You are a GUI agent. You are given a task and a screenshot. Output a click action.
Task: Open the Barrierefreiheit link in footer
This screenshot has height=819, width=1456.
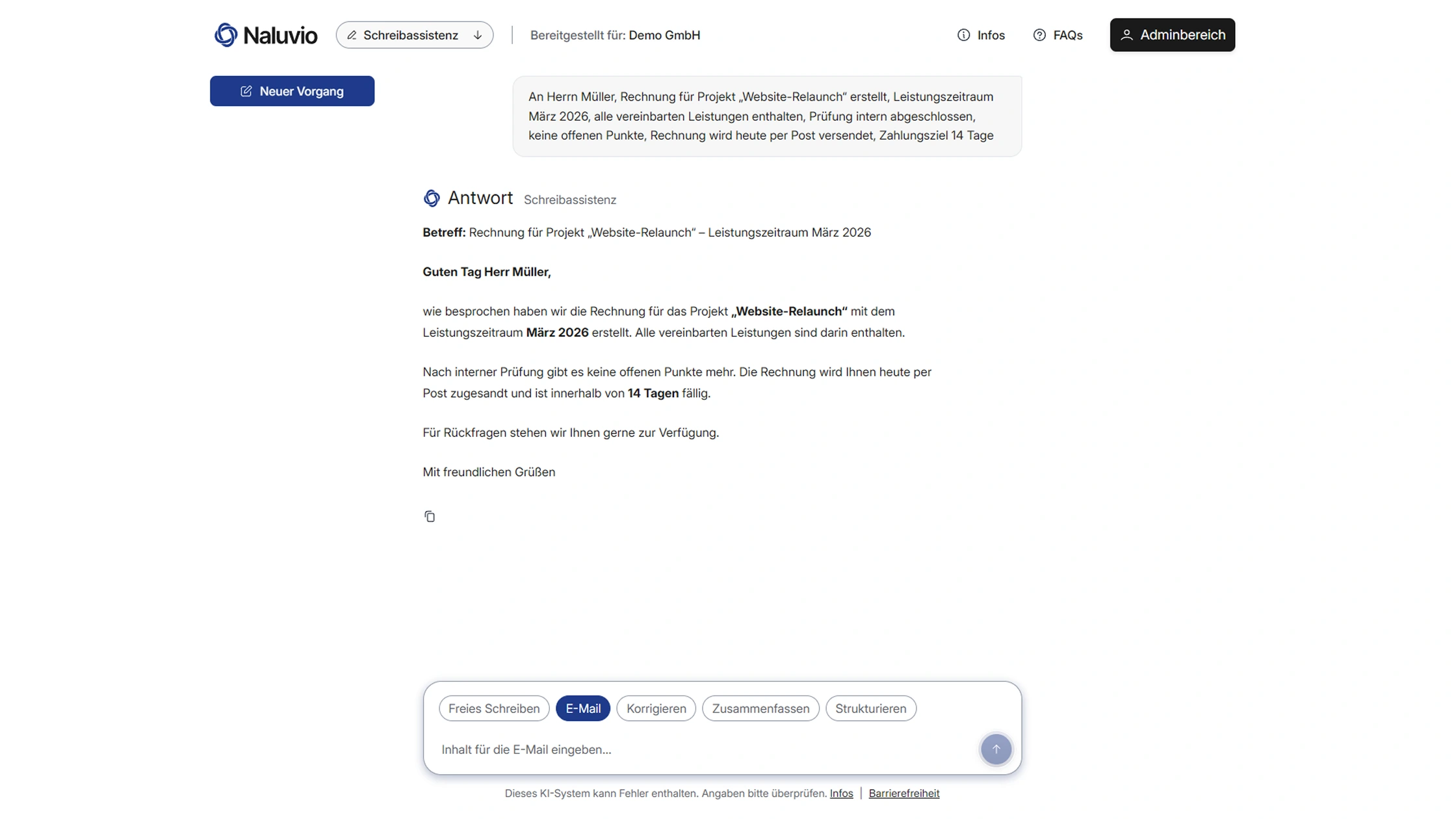[903, 793]
